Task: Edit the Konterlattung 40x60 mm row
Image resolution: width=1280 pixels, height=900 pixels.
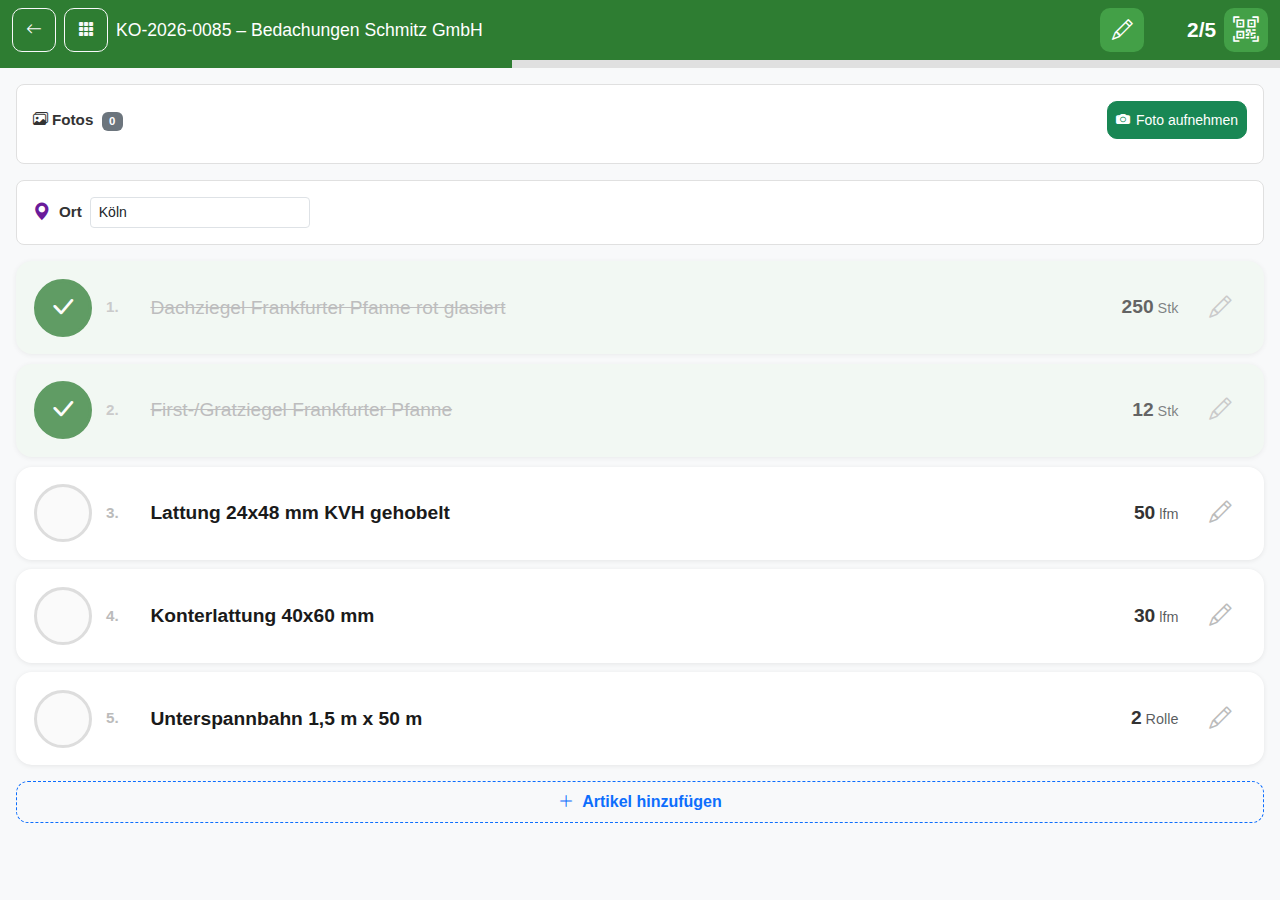Action: [x=1220, y=615]
